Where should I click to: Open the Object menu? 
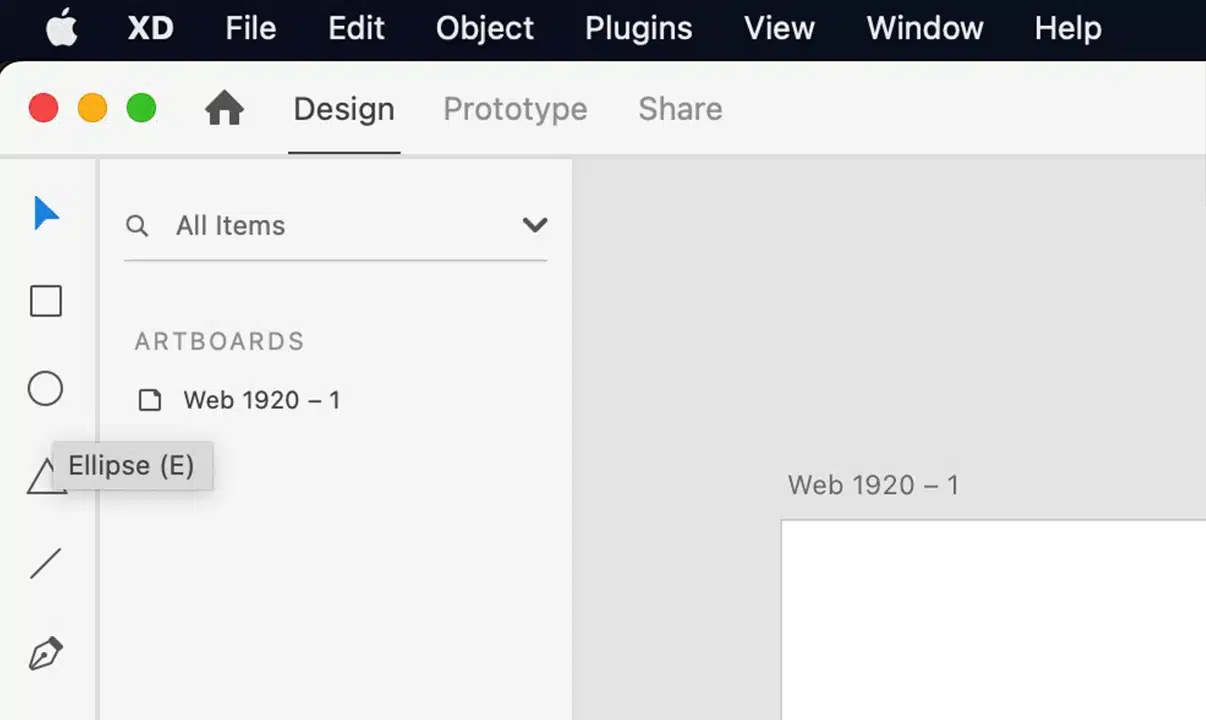pos(484,29)
